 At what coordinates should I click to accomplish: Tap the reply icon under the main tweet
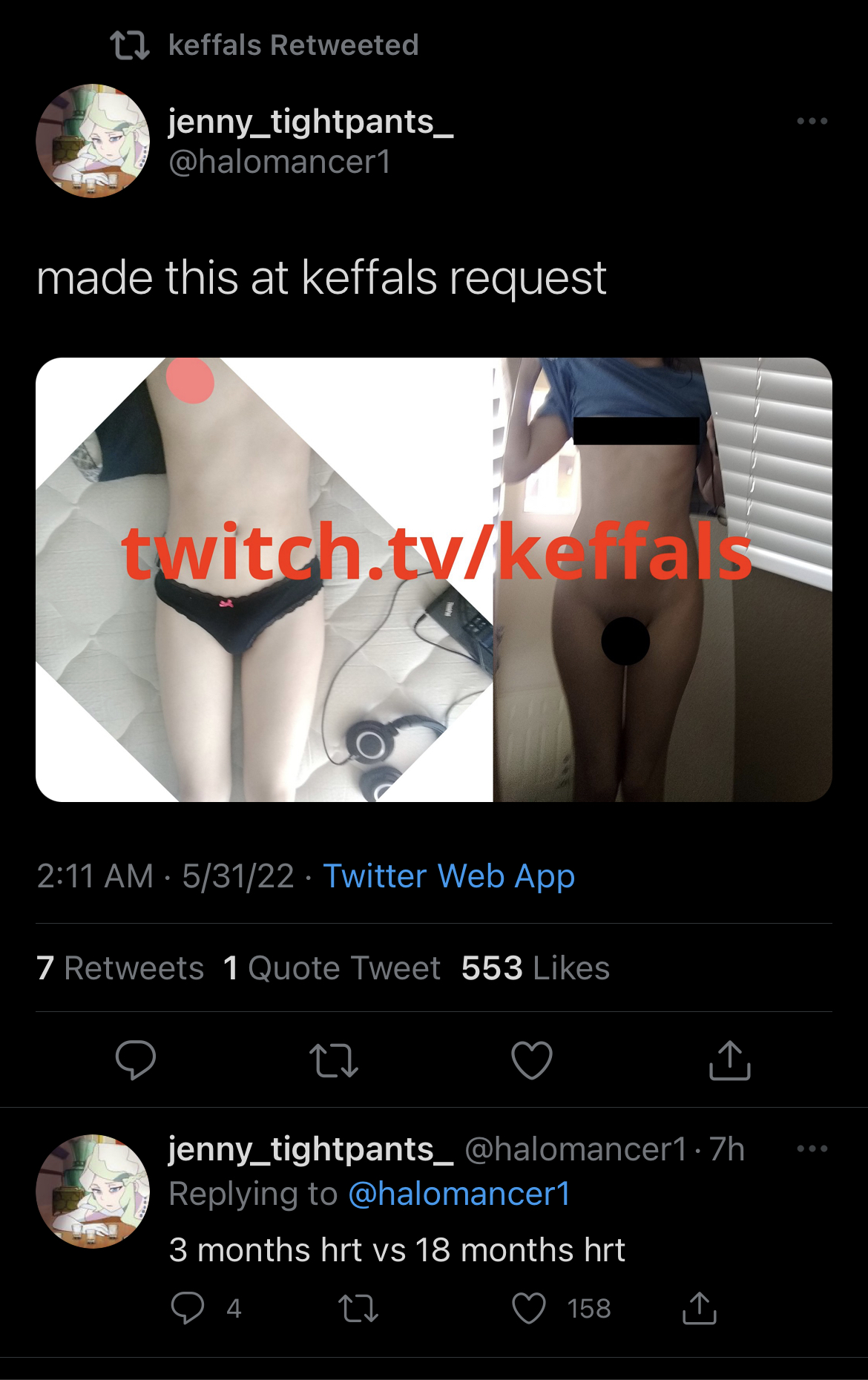[x=136, y=1060]
